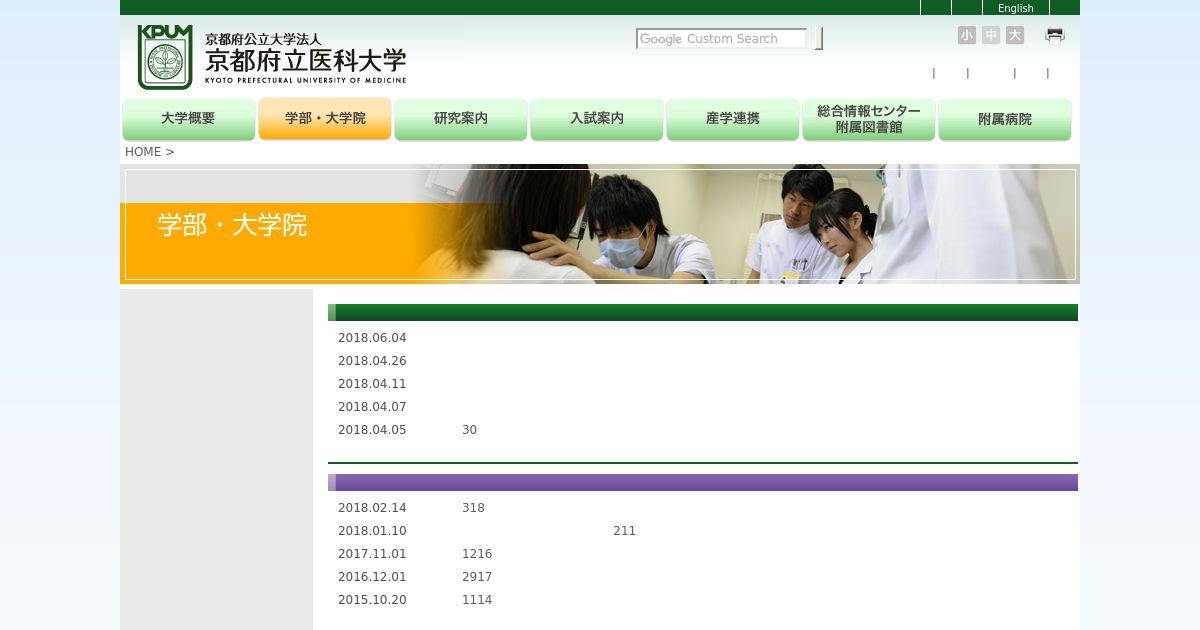Image resolution: width=1200 pixels, height=630 pixels.
Task: Click the printer icon
Action: click(1055, 35)
